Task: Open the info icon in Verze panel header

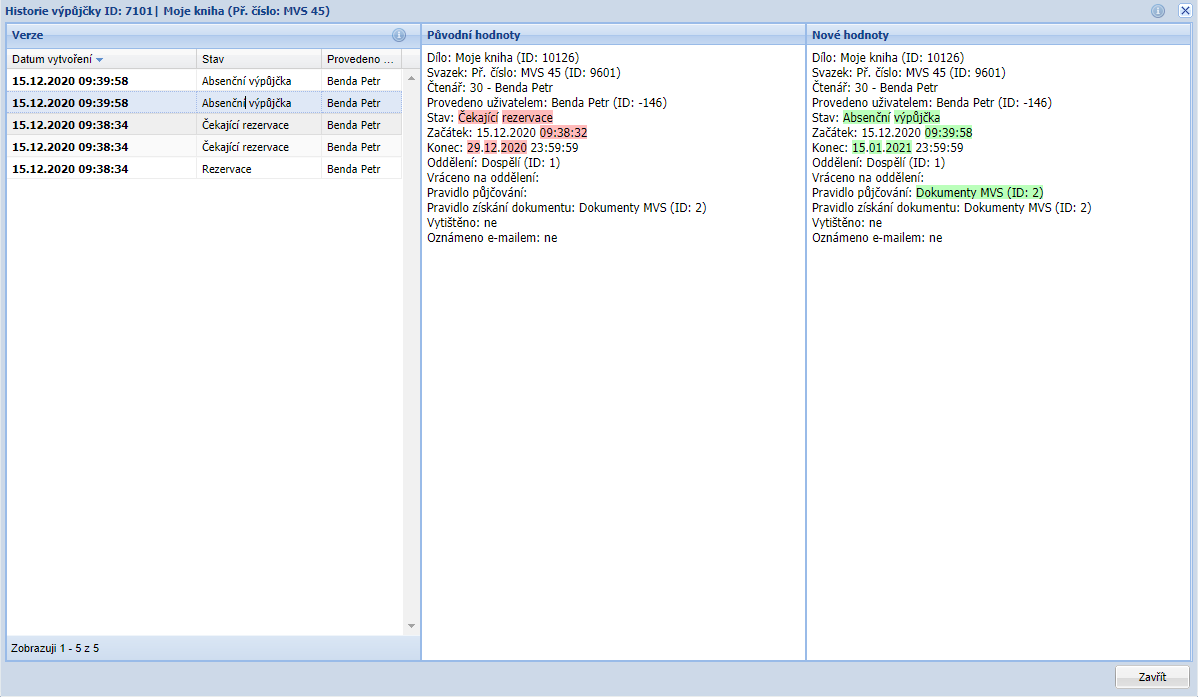Action: [399, 35]
